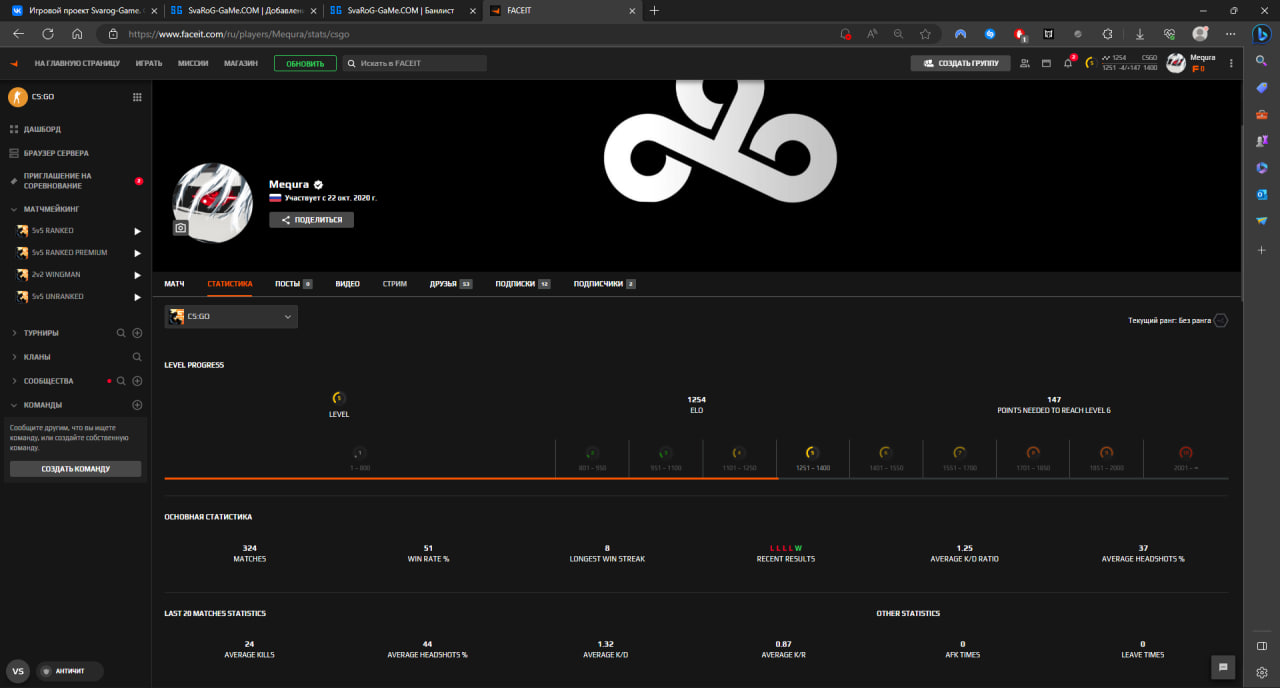Click the FACEIT logo in the site header
This screenshot has height=688, width=1280.
pos(14,63)
